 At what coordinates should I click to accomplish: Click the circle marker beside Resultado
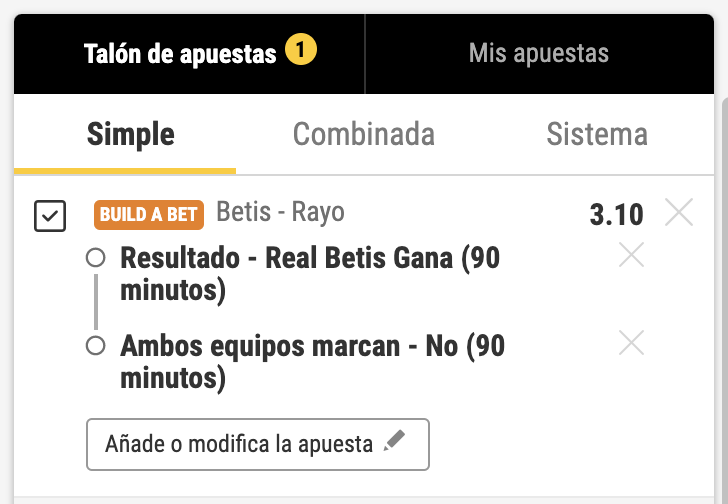(96, 258)
